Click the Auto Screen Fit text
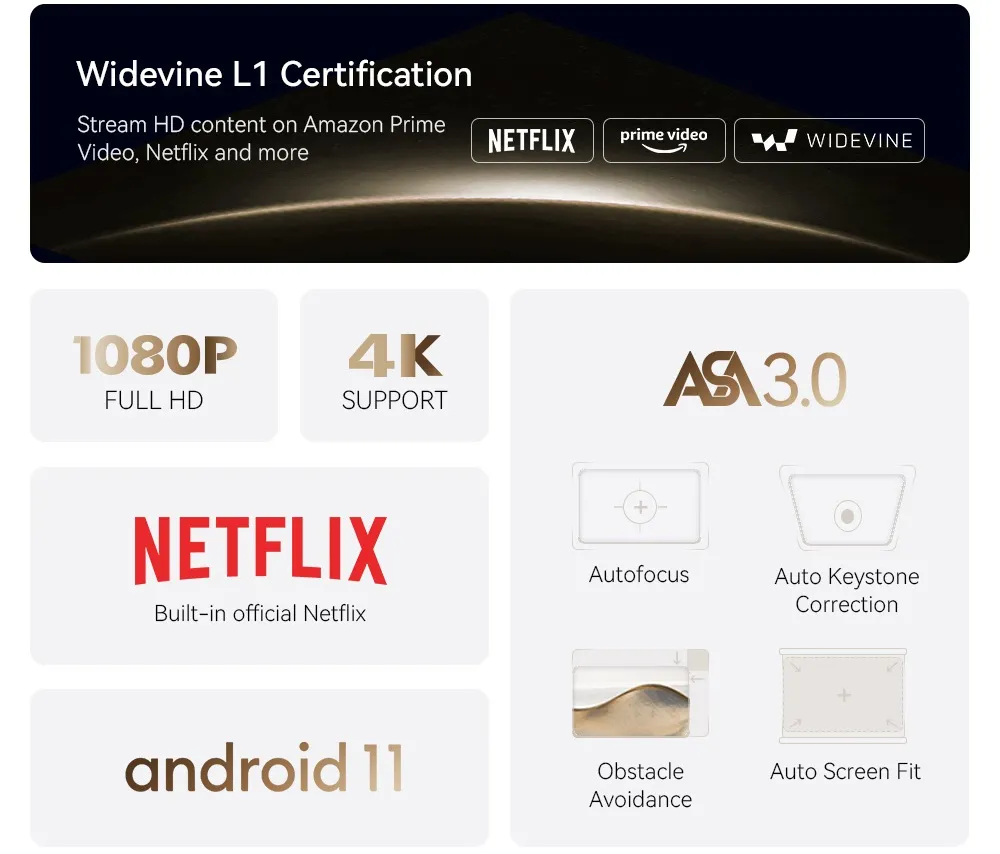 pos(845,772)
